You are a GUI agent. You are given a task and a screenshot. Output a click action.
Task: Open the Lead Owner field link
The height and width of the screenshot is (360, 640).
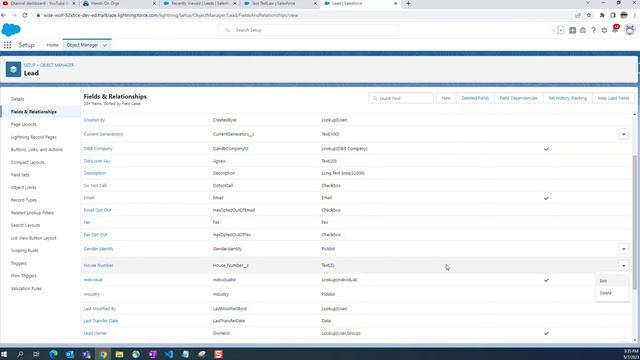(x=95, y=333)
